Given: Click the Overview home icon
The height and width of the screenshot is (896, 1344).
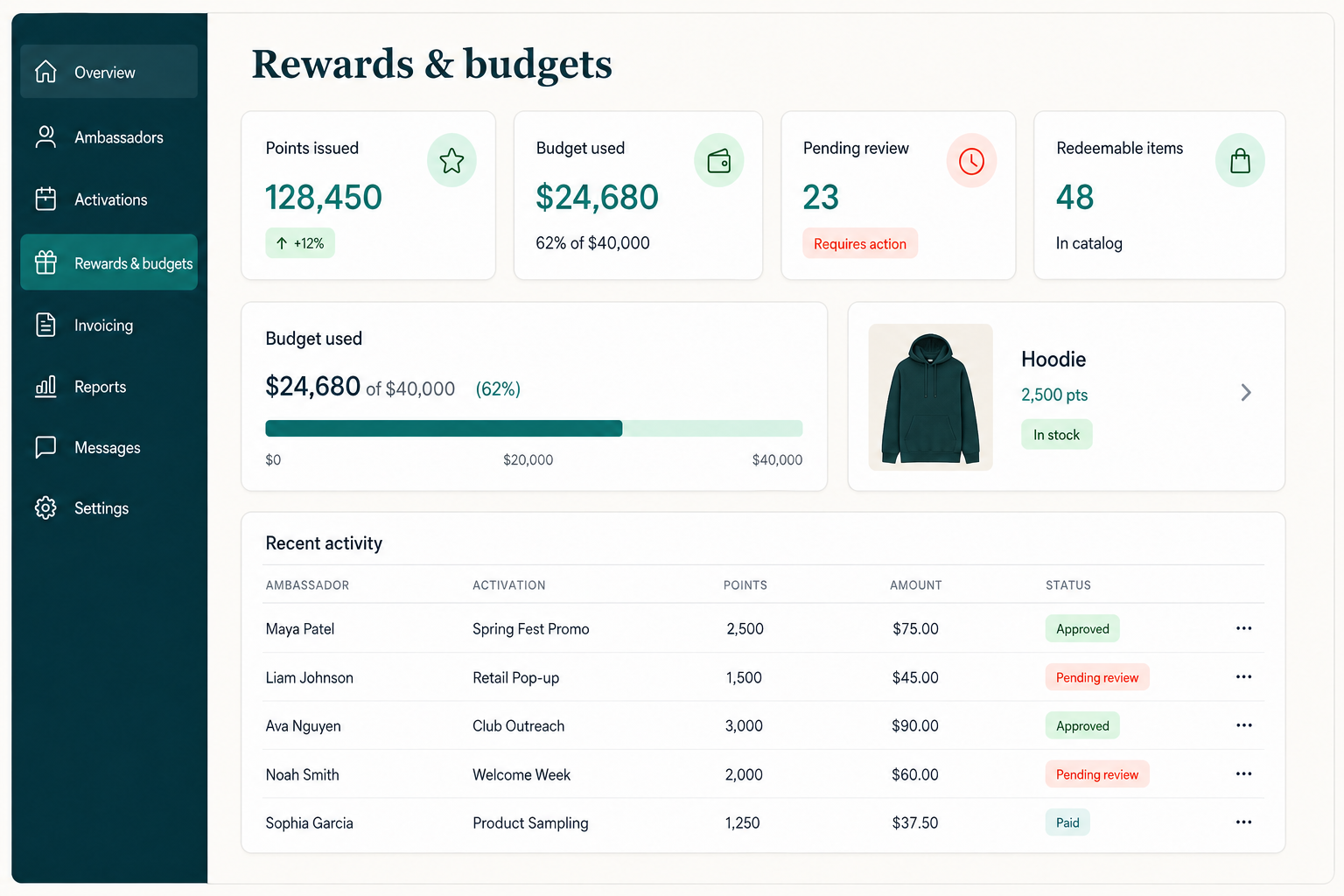Looking at the screenshot, I should 45,72.
